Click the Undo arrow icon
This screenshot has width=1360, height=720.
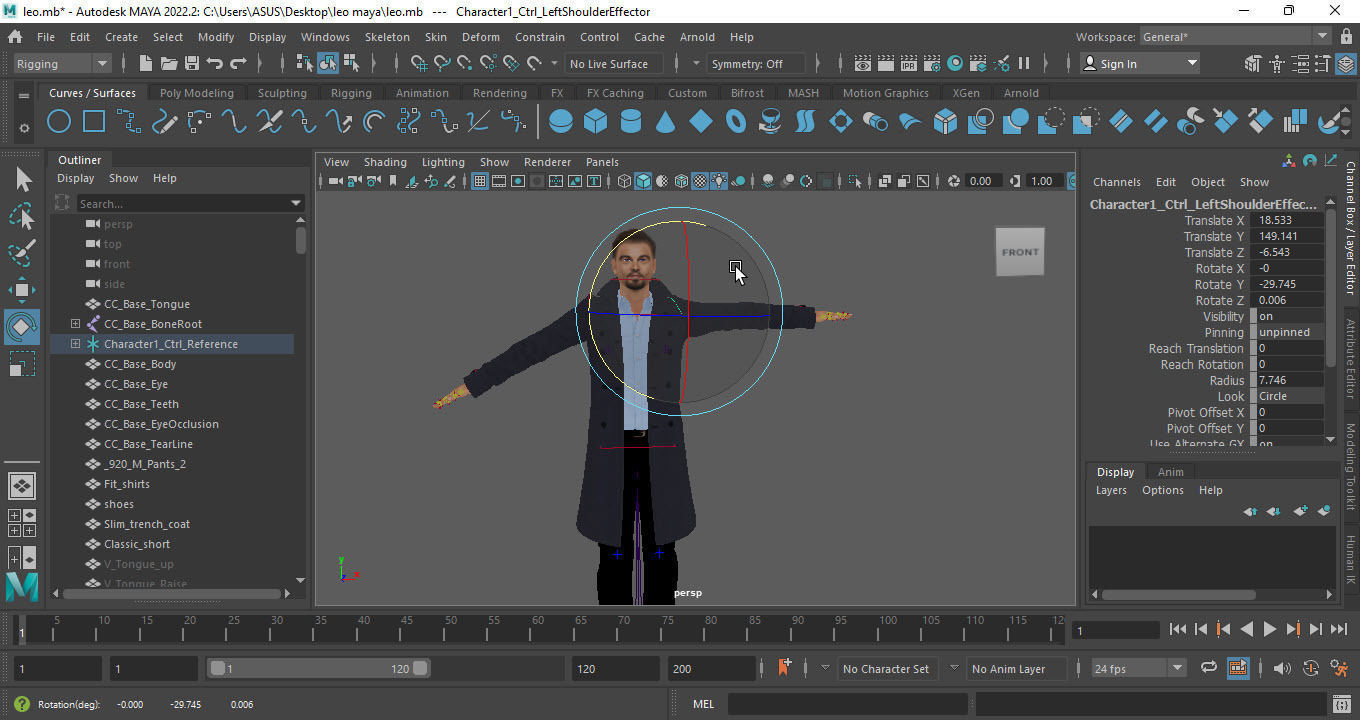(214, 64)
